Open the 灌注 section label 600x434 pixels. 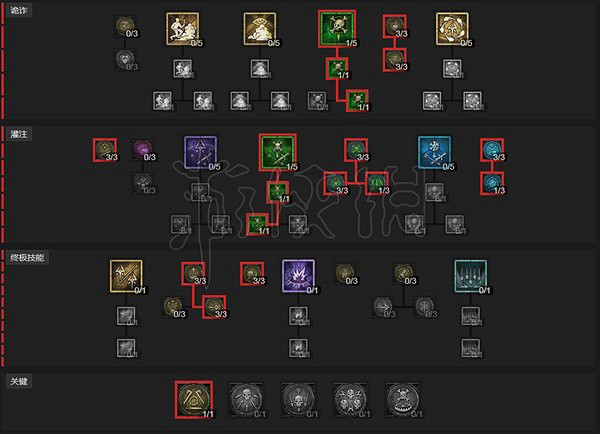click(x=19, y=134)
